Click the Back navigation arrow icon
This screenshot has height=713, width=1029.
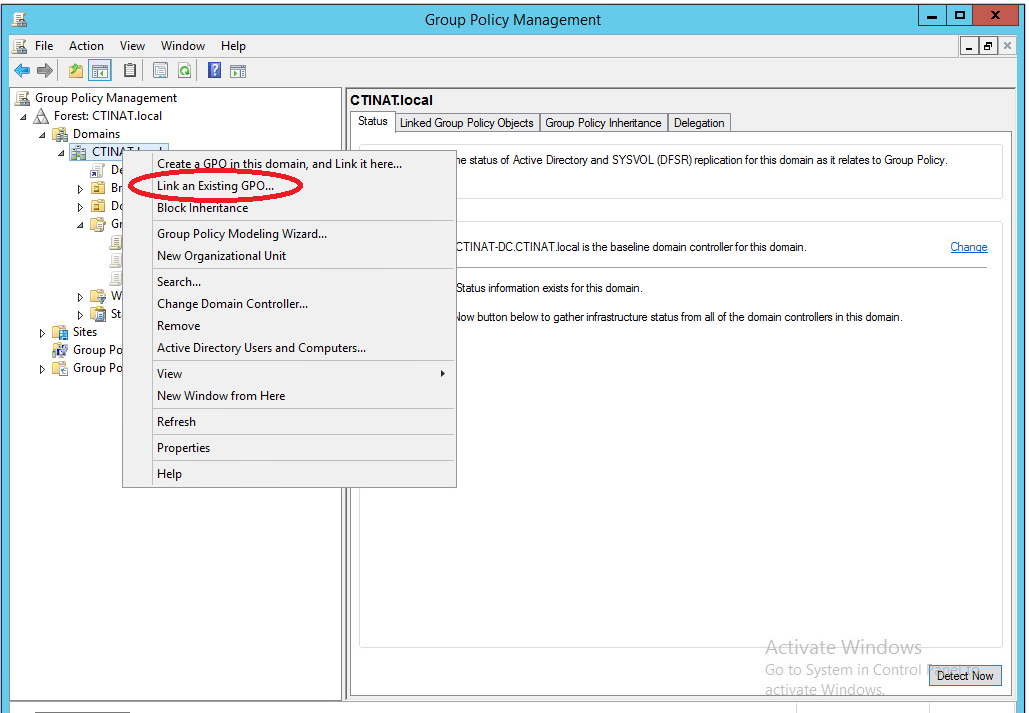click(21, 70)
